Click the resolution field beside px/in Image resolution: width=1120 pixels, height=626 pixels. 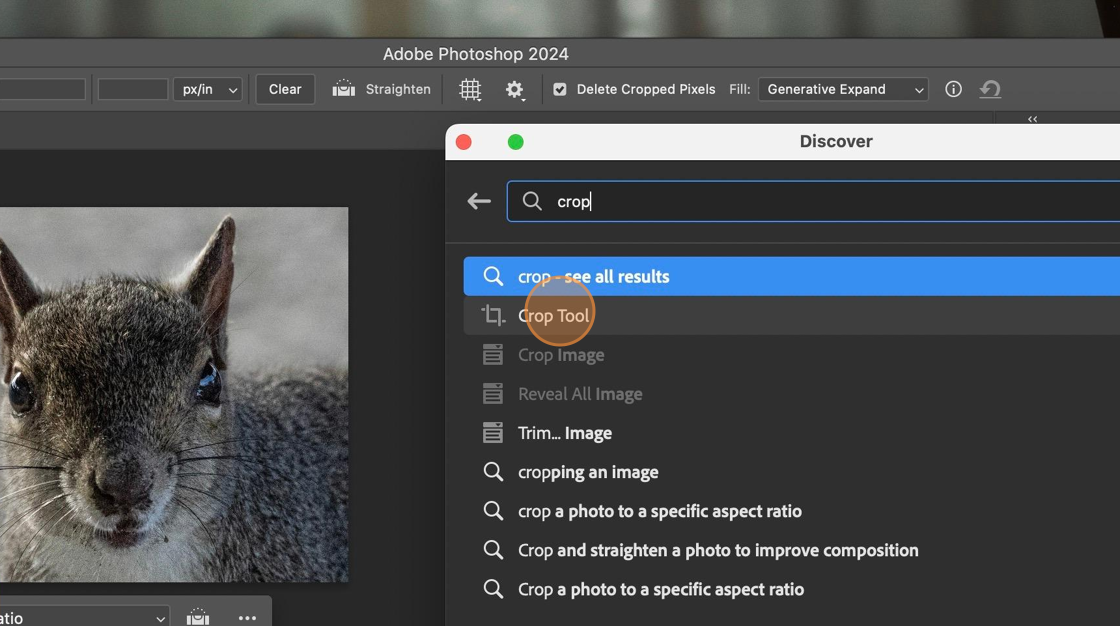(x=133, y=89)
